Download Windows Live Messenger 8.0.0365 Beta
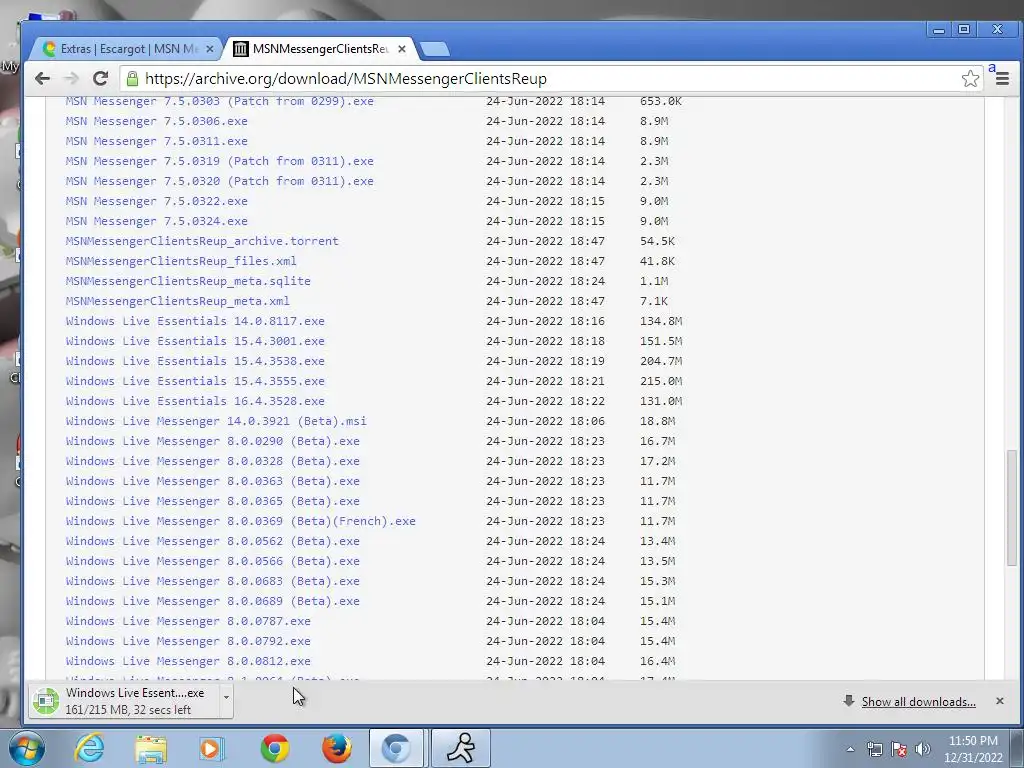 [213, 501]
